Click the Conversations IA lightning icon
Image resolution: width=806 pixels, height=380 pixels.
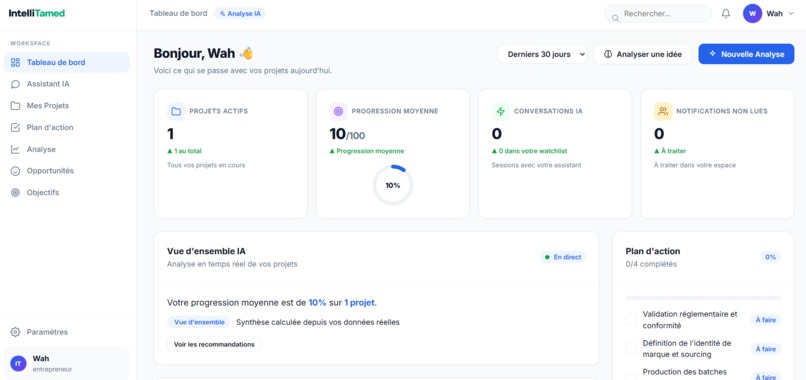coord(501,111)
